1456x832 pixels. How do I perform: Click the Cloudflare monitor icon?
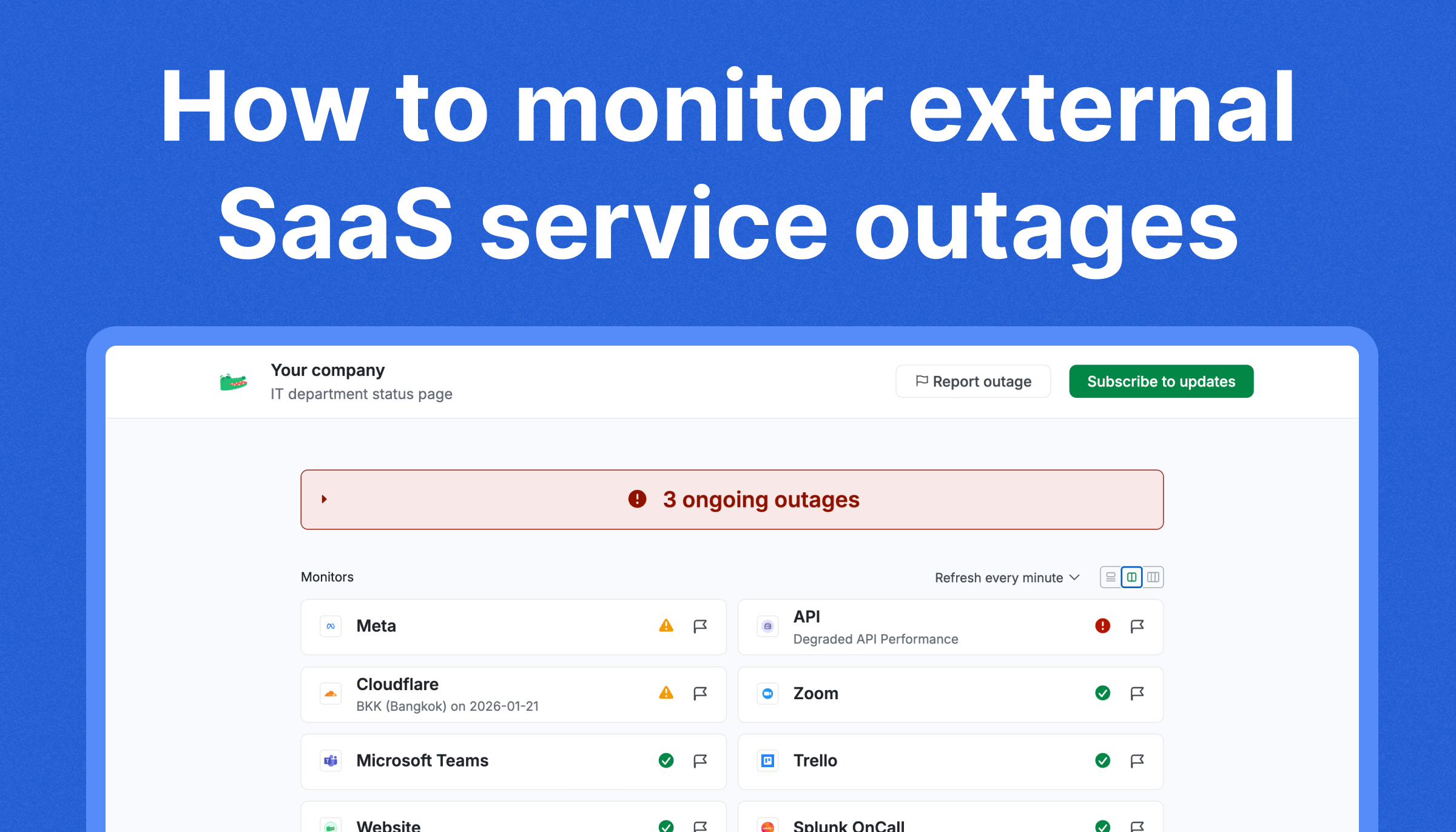[331, 694]
